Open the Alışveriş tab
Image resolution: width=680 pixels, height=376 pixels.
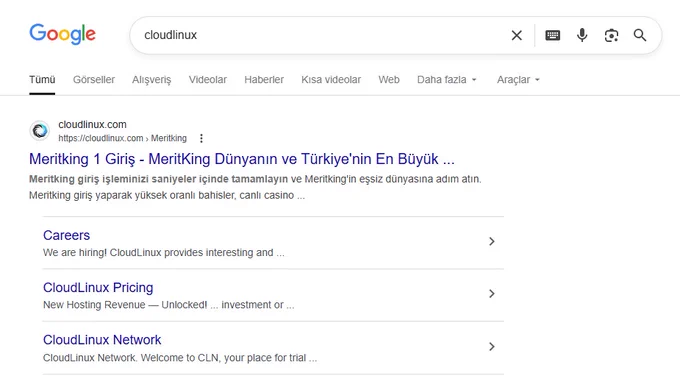[152, 80]
